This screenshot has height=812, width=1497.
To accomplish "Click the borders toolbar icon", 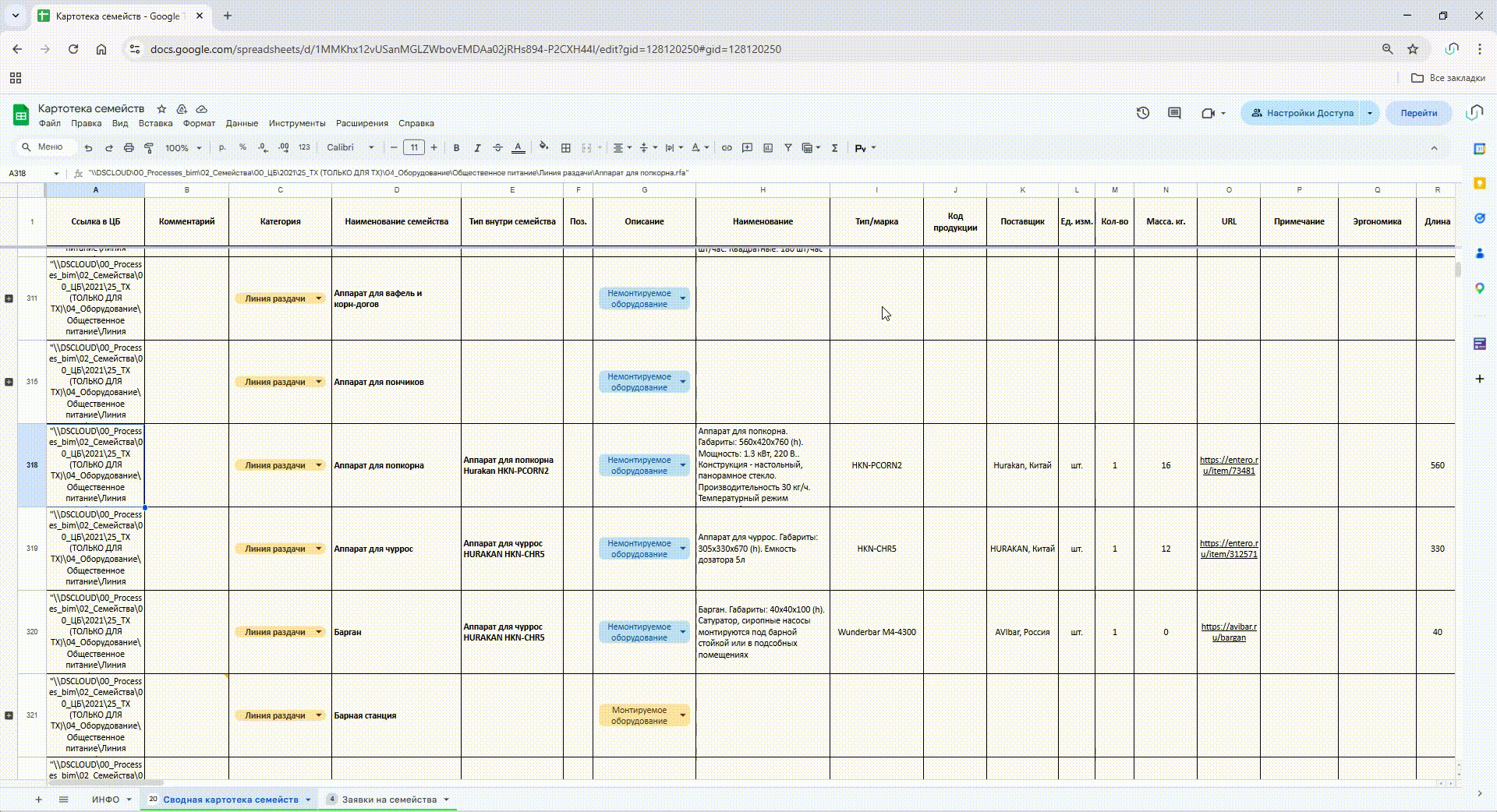I will tap(566, 148).
